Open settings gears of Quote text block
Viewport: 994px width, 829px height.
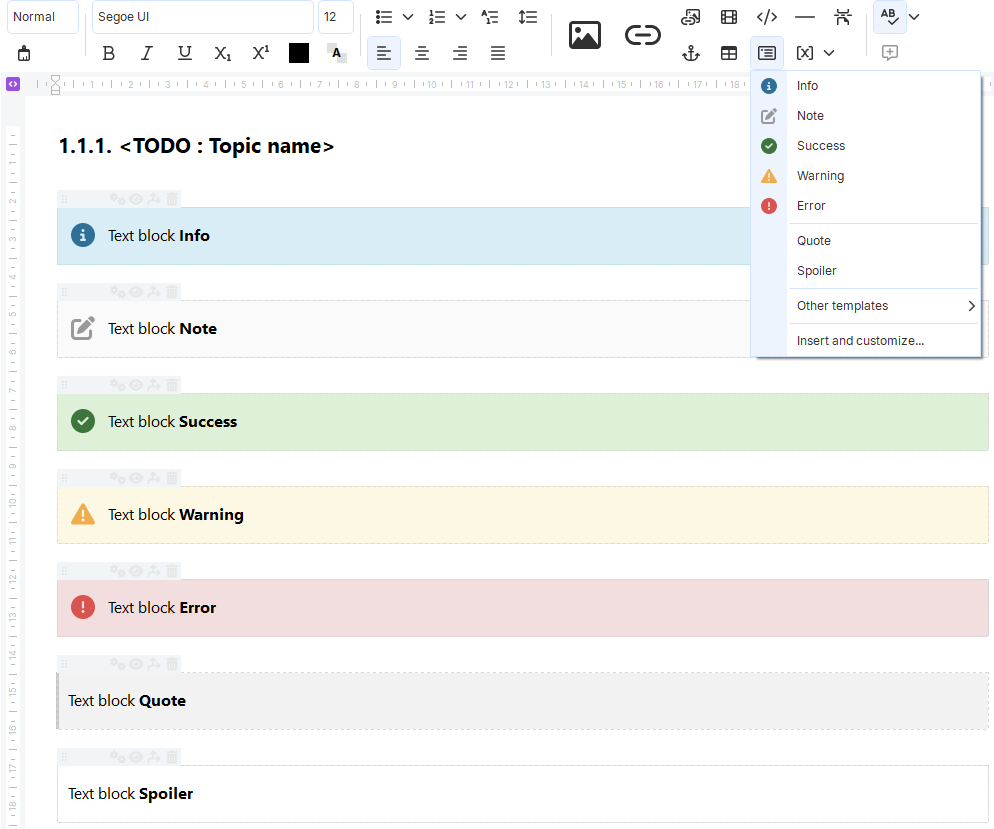[117, 664]
